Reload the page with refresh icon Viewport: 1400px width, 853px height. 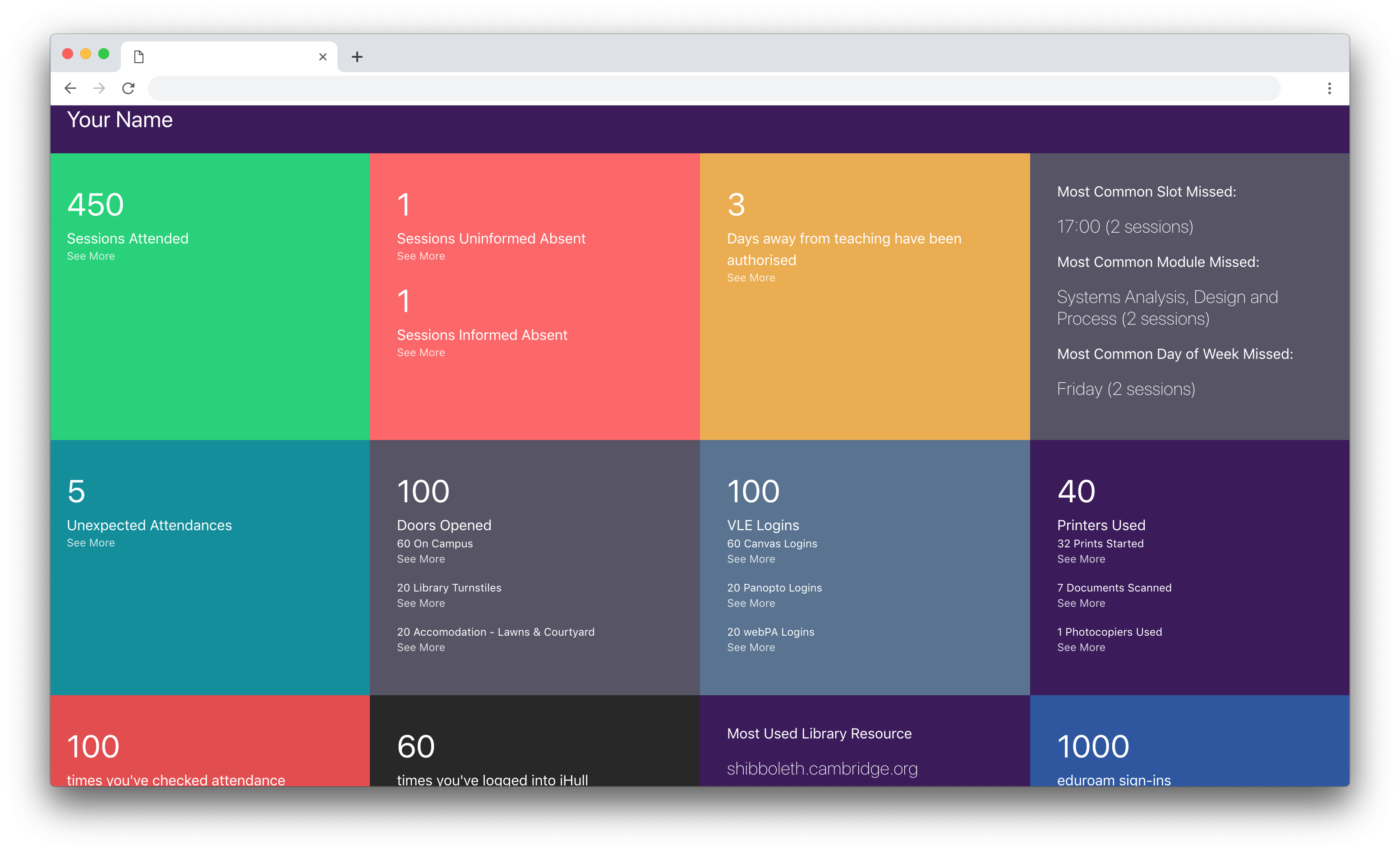pyautogui.click(x=129, y=88)
